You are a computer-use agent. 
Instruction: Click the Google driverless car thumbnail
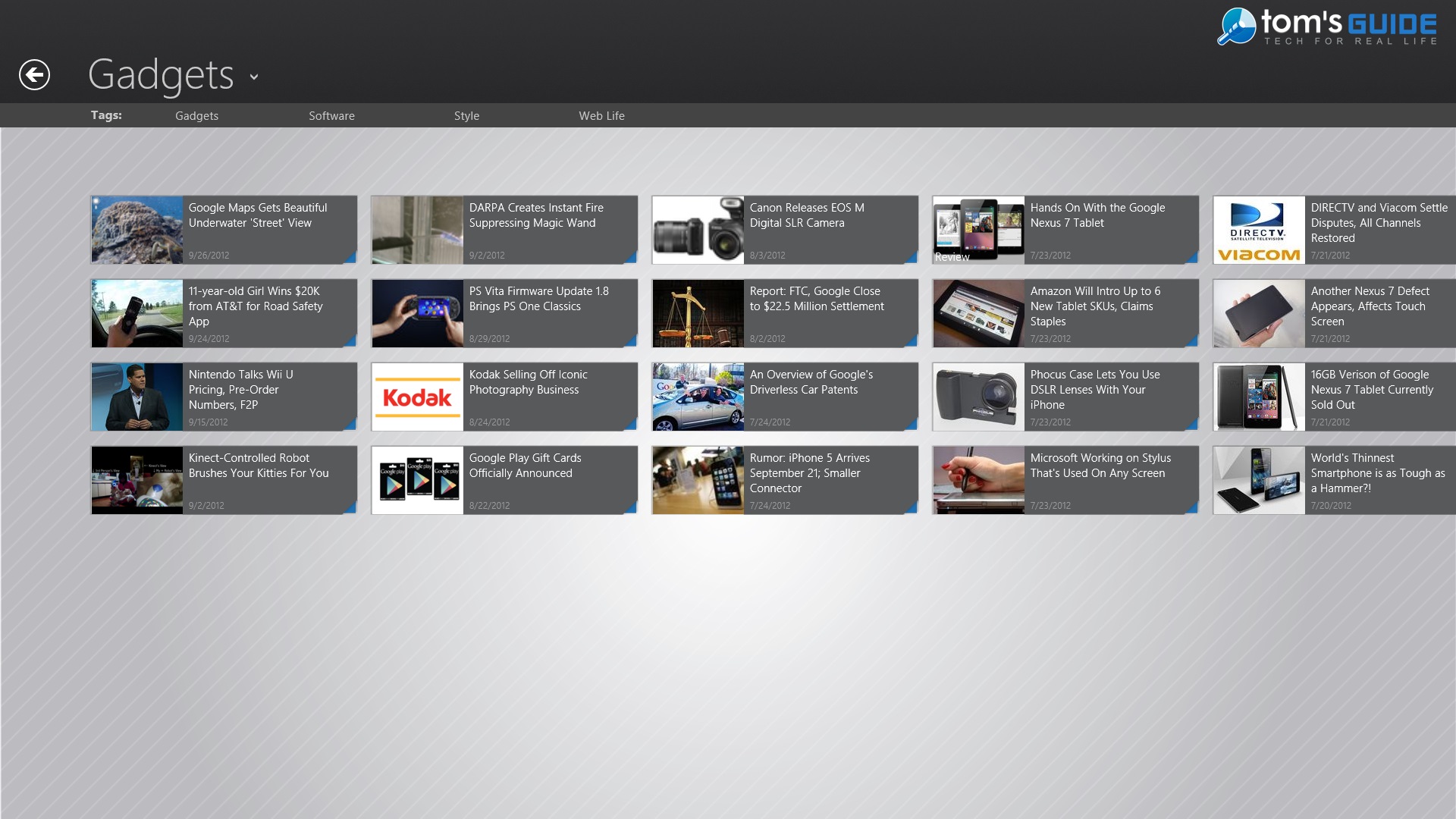click(x=698, y=397)
